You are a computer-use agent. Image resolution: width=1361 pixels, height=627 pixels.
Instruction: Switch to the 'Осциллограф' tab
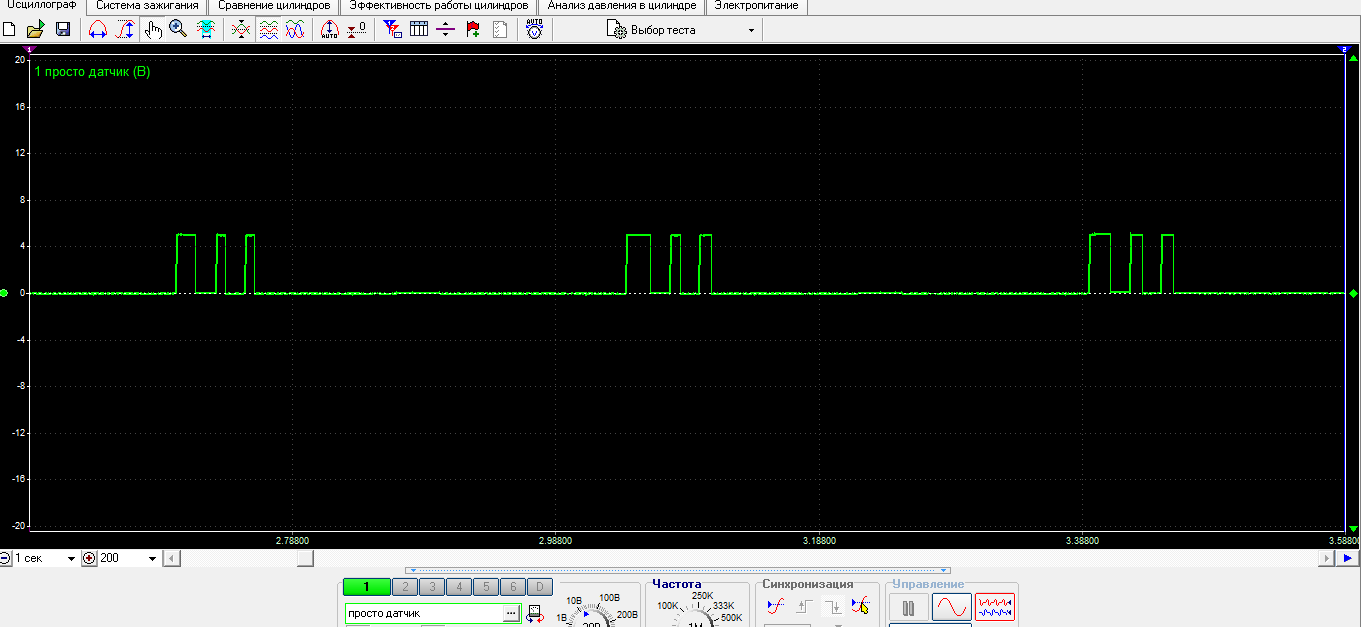pos(42,6)
